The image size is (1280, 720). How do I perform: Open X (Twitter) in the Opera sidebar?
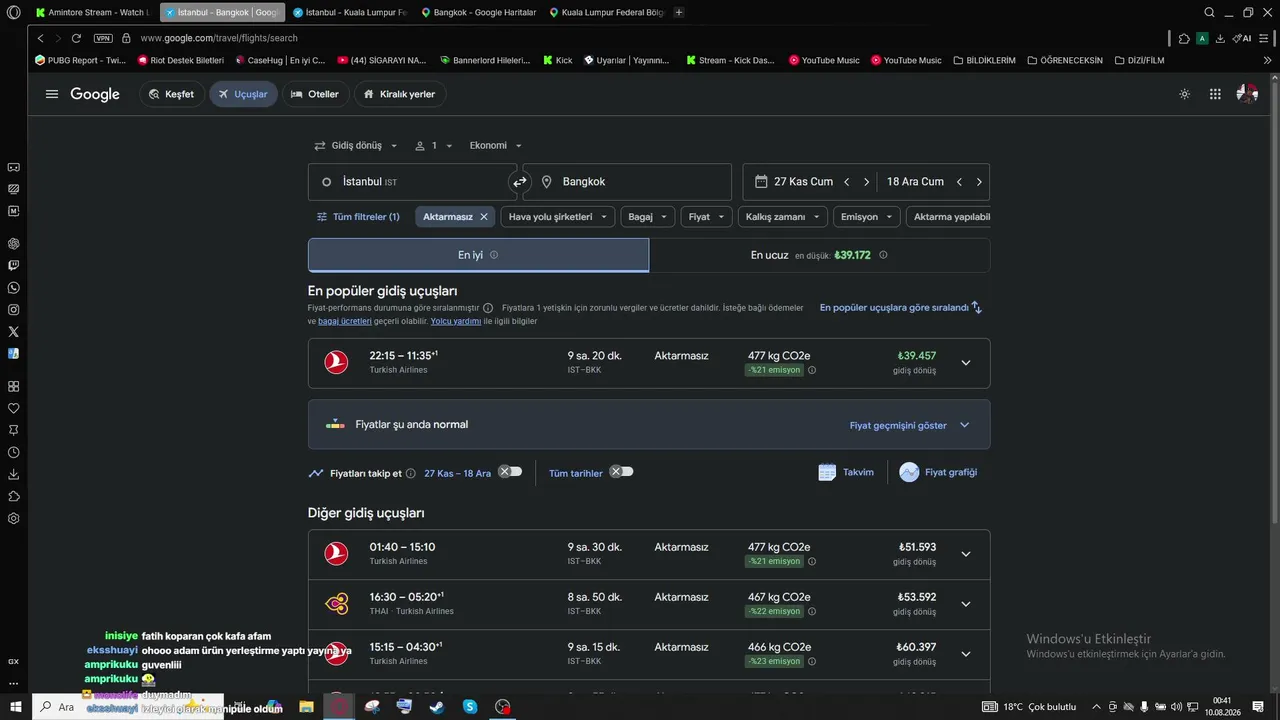click(x=14, y=331)
